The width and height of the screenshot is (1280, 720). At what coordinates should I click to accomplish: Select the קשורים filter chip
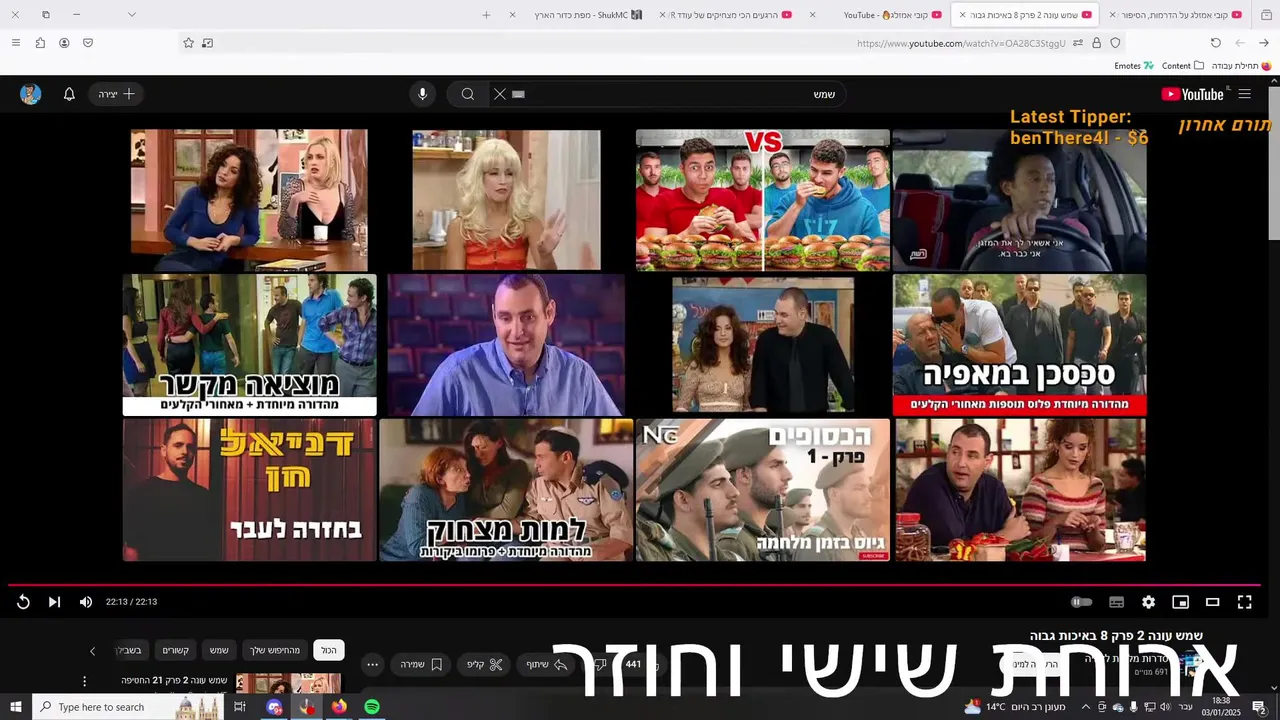pyautogui.click(x=176, y=650)
